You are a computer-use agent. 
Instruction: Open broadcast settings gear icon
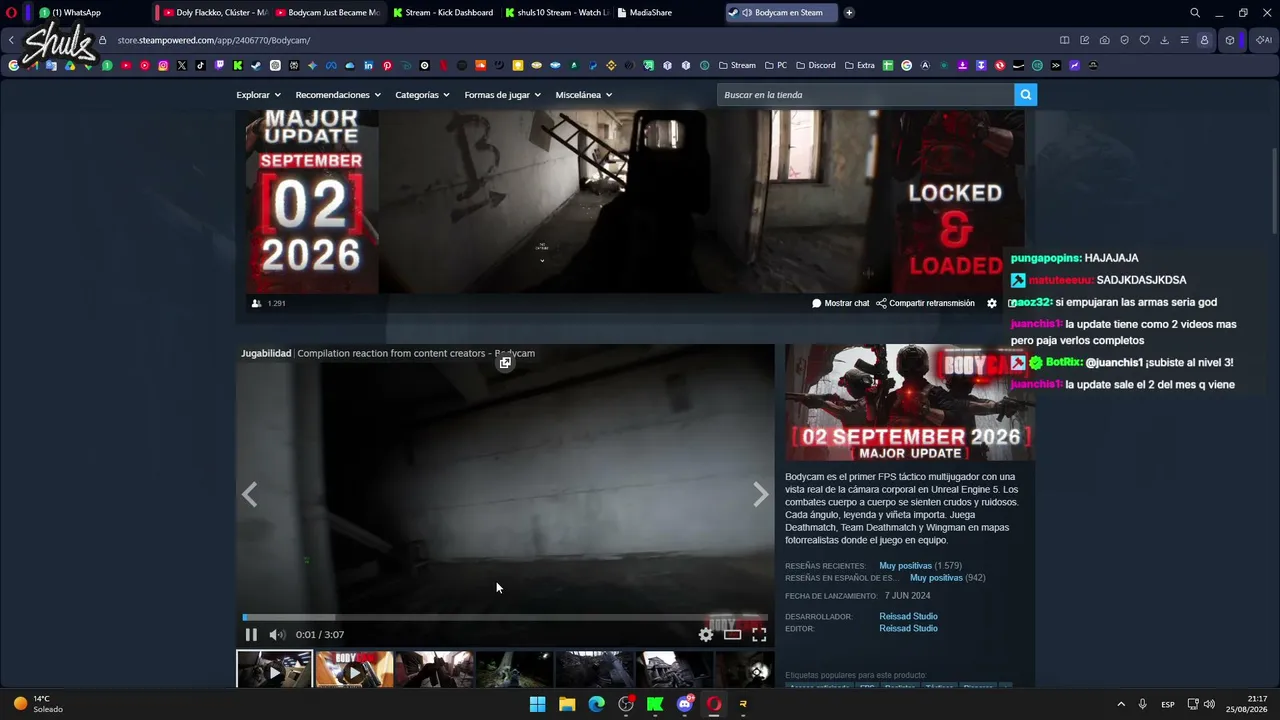click(x=992, y=303)
